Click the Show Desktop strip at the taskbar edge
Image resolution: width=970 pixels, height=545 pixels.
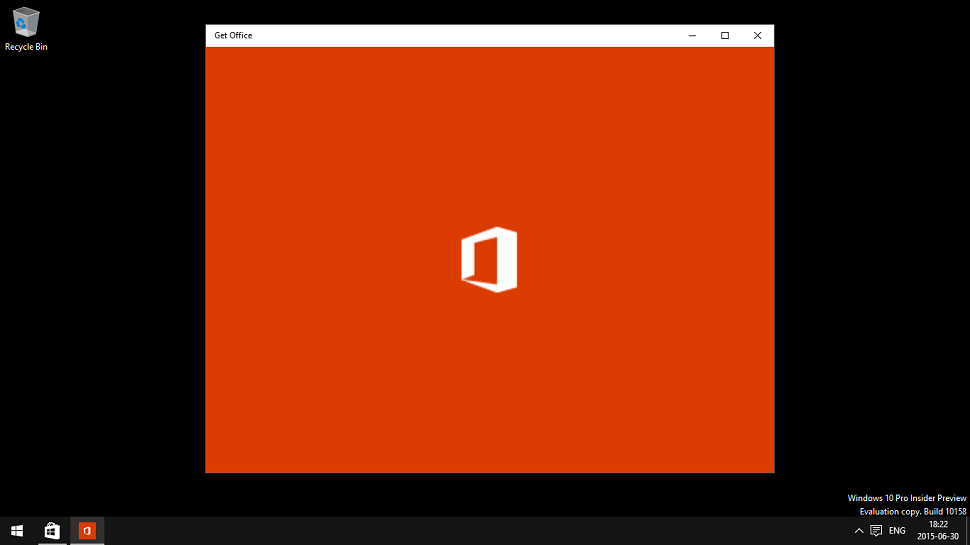967,530
